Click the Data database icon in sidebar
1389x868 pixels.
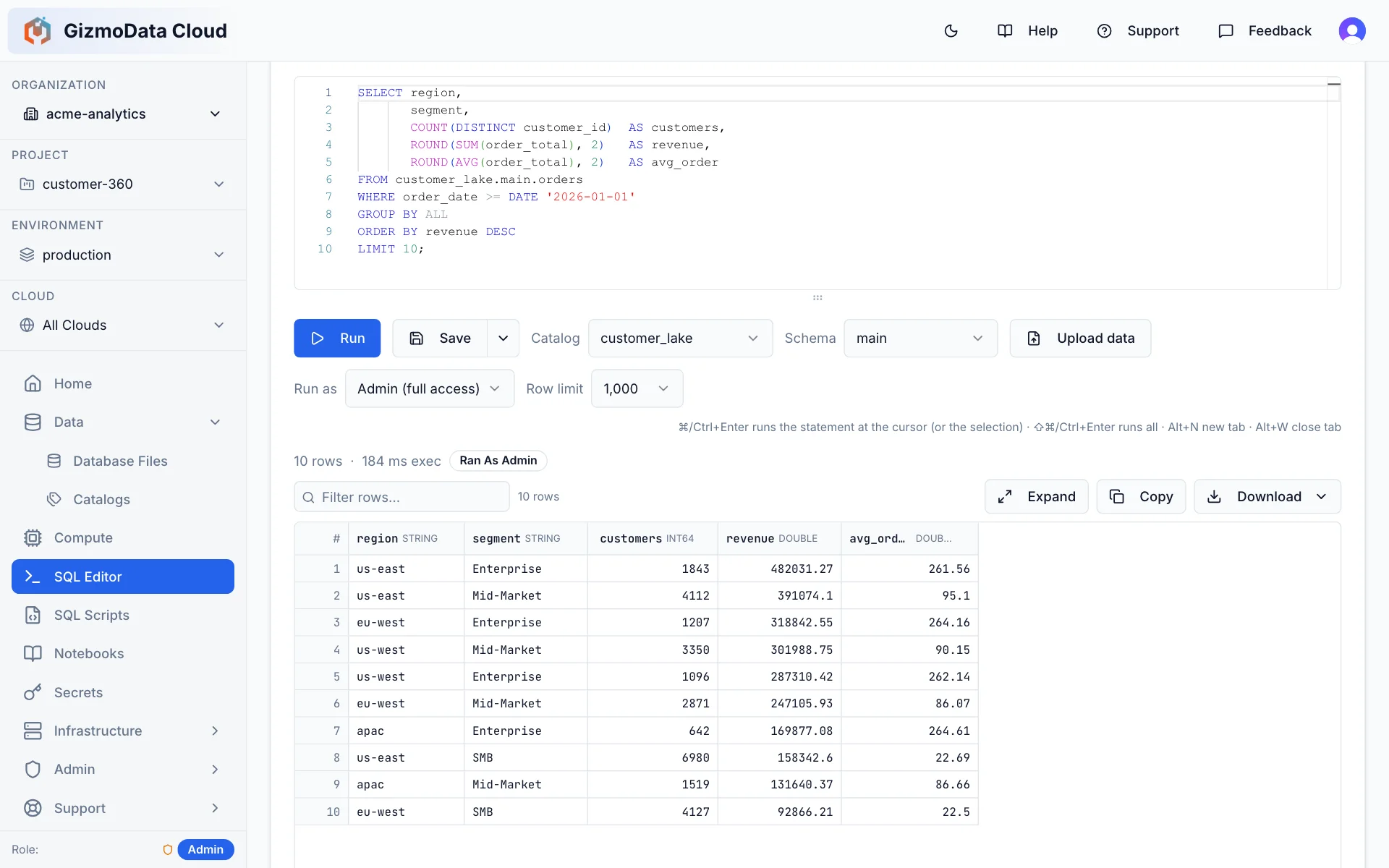33,422
